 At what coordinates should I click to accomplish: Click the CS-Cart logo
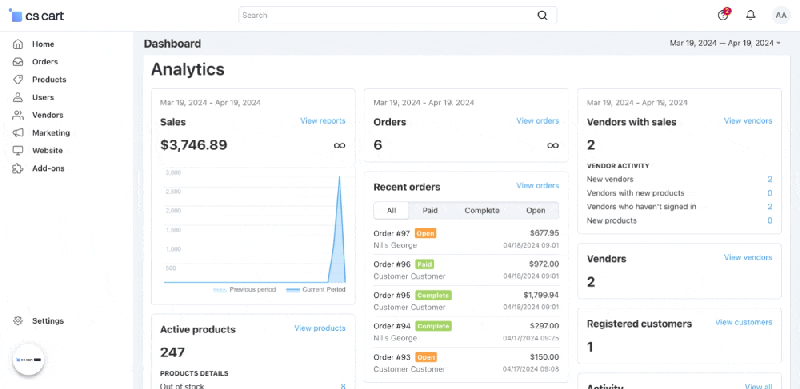pos(37,16)
